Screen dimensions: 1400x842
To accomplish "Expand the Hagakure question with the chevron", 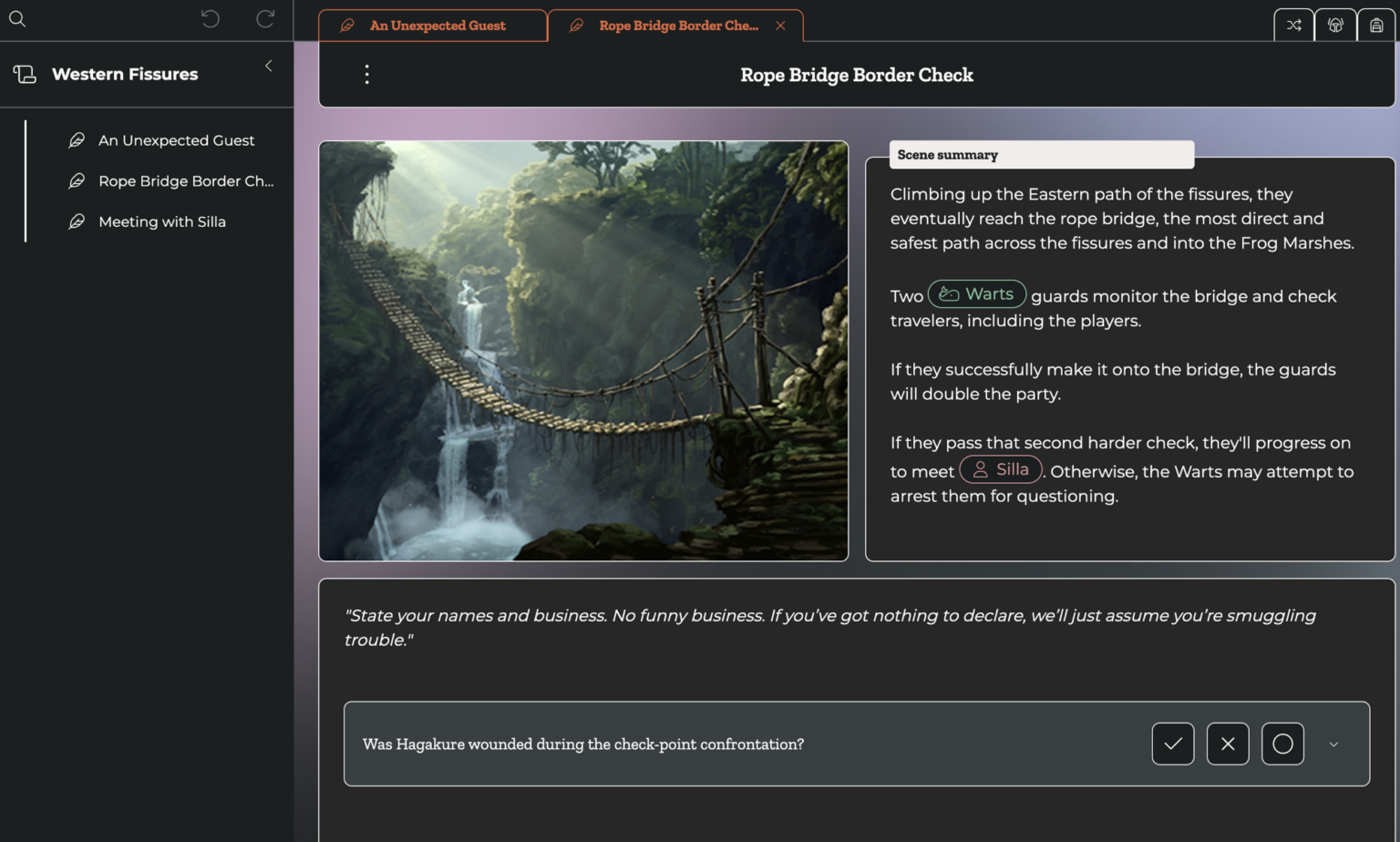I will [1333, 744].
